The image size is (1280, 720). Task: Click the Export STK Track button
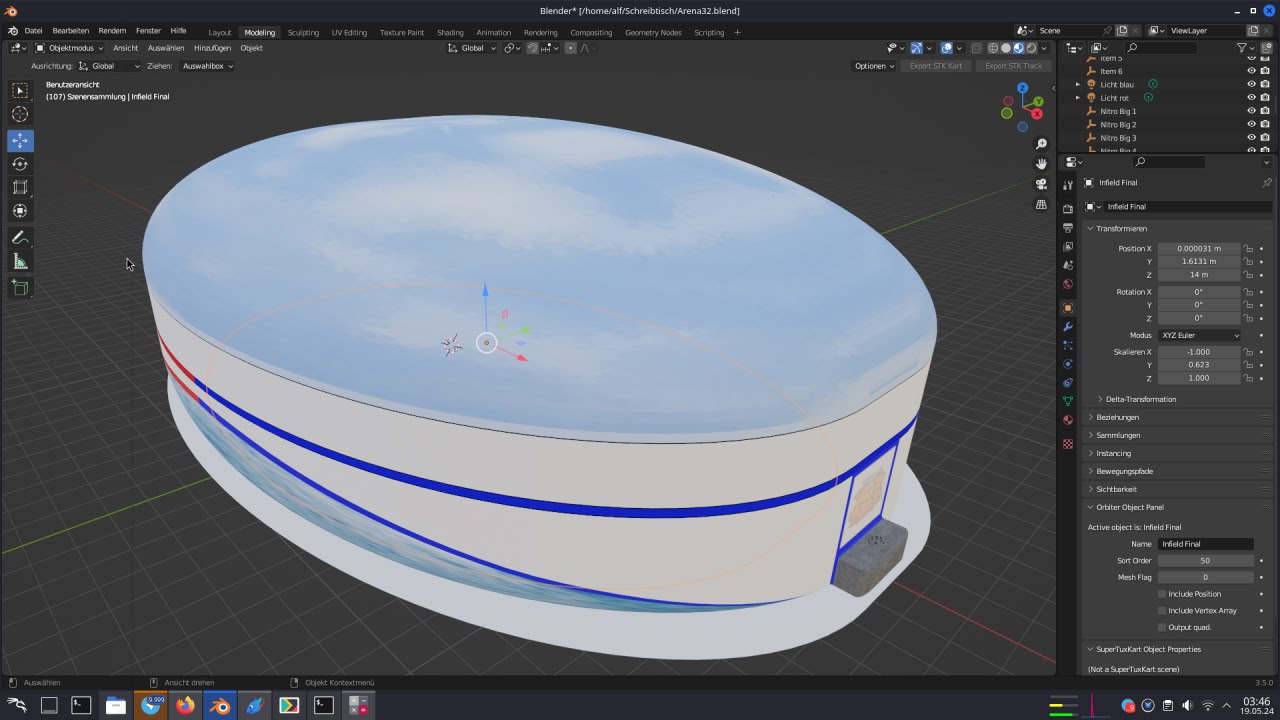[1013, 66]
